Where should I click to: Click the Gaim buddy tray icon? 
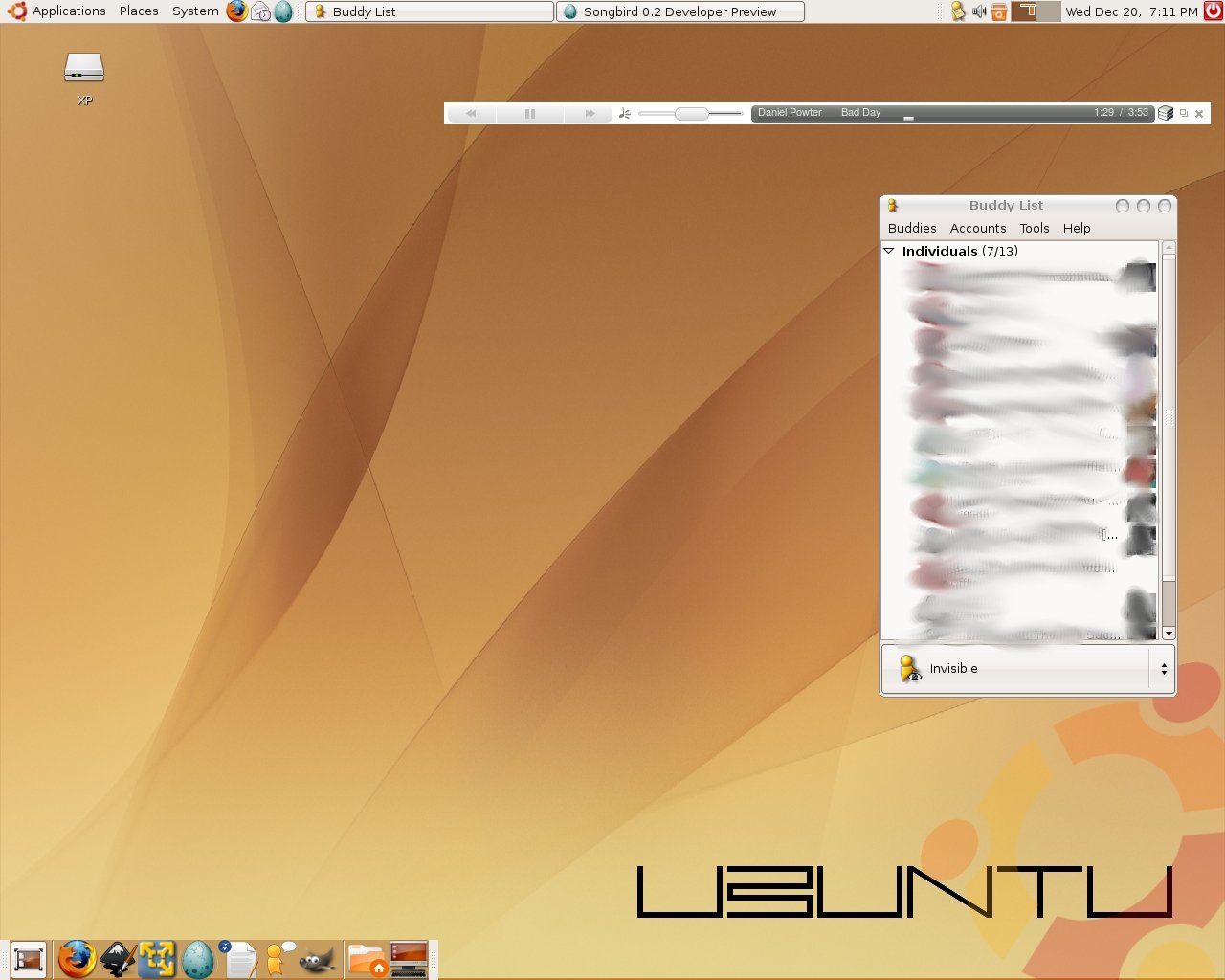point(958,11)
